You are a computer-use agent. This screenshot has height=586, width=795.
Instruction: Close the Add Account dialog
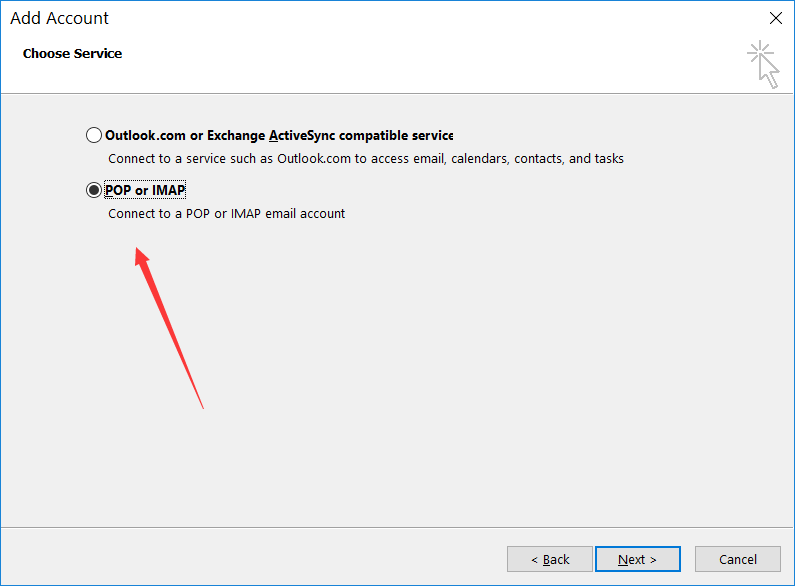[774, 18]
